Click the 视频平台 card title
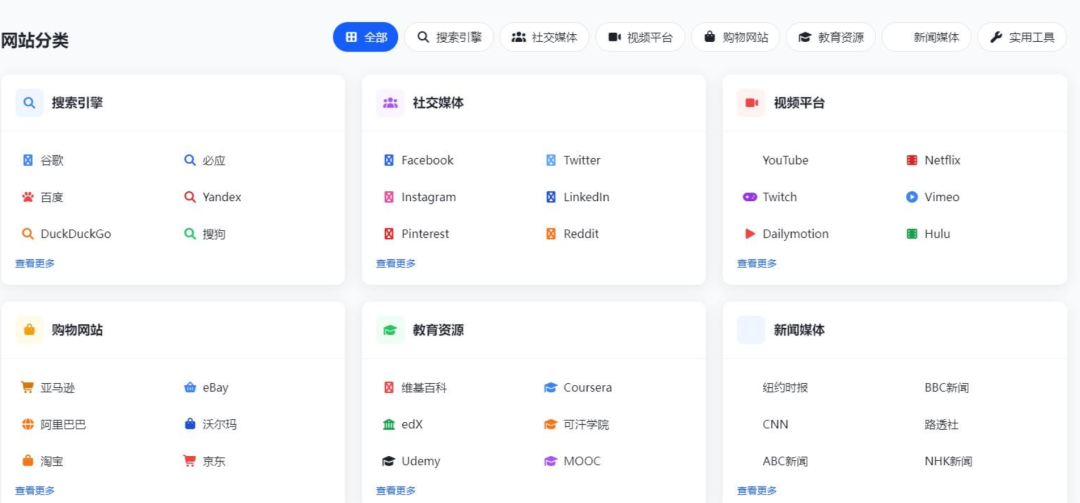The width and height of the screenshot is (1080, 503). coord(799,103)
